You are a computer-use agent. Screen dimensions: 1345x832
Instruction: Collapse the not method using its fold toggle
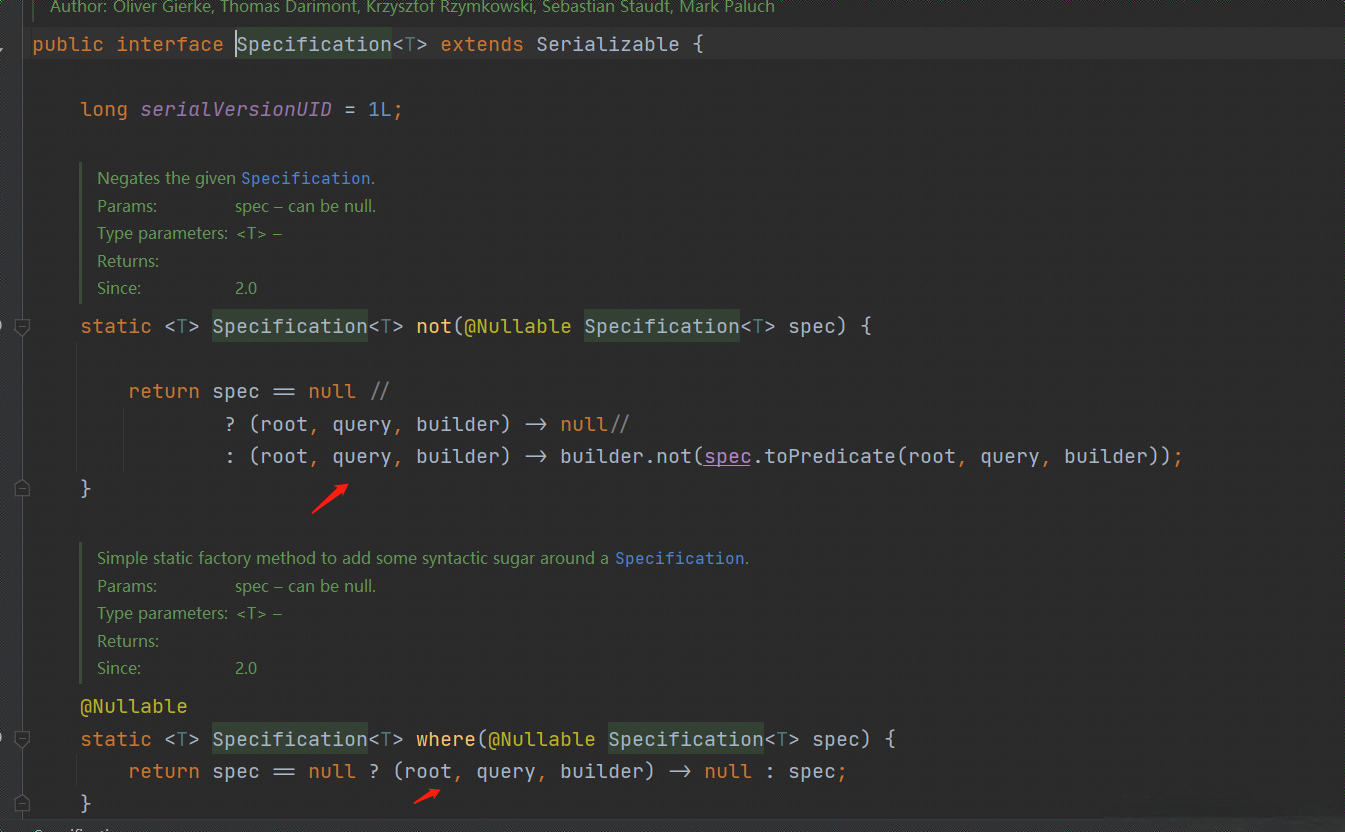point(22,327)
